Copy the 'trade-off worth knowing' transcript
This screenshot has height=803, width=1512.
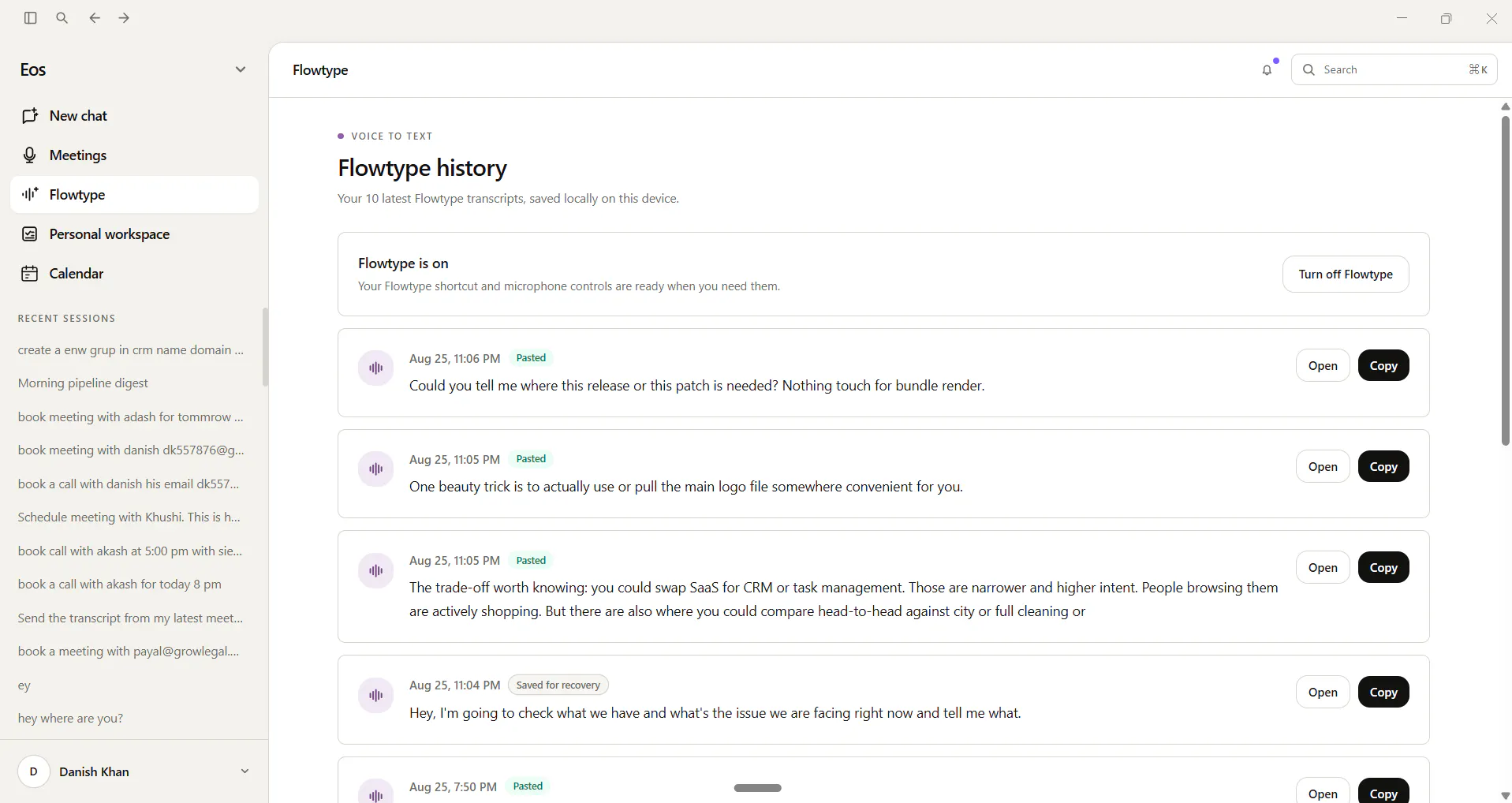coord(1383,568)
